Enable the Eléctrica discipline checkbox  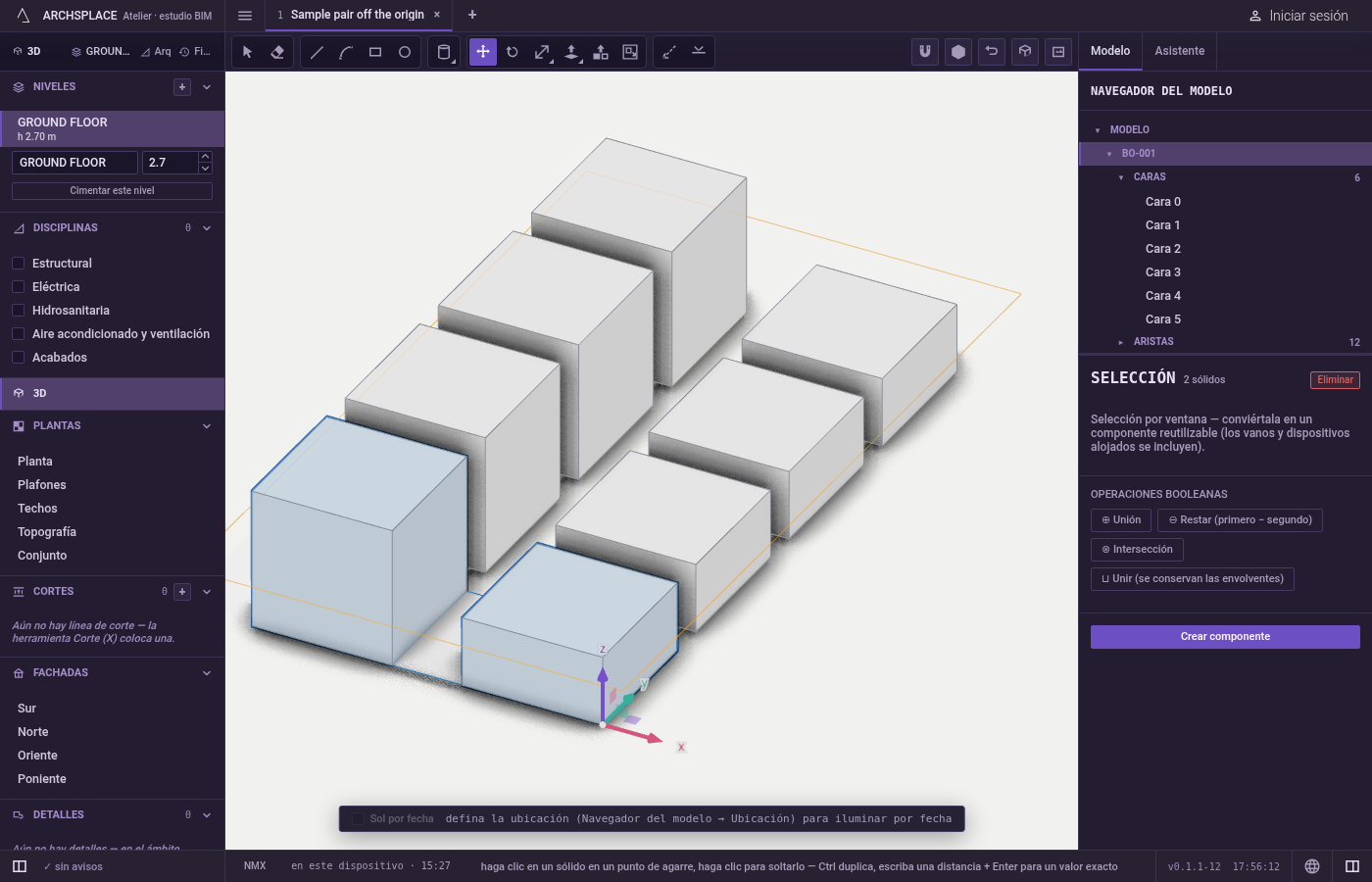(18, 287)
